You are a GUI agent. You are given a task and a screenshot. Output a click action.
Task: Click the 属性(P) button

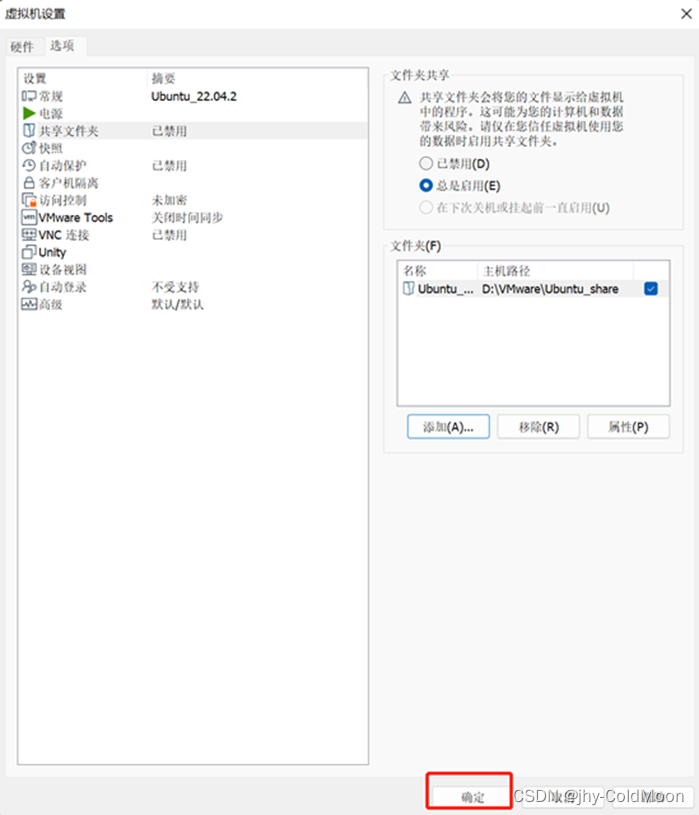[628, 427]
